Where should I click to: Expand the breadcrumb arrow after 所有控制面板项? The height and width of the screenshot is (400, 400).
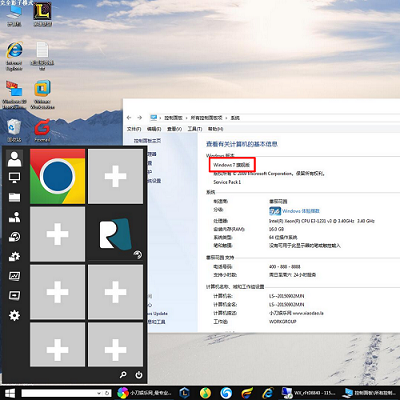227,118
